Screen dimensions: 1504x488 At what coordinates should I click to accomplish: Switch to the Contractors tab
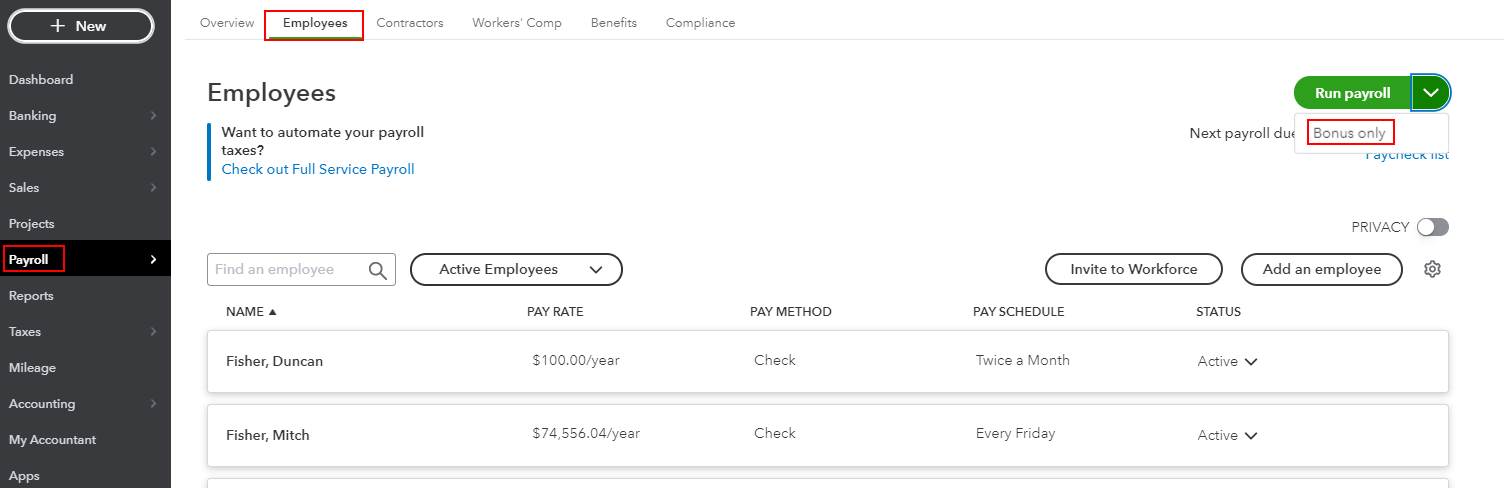click(409, 23)
